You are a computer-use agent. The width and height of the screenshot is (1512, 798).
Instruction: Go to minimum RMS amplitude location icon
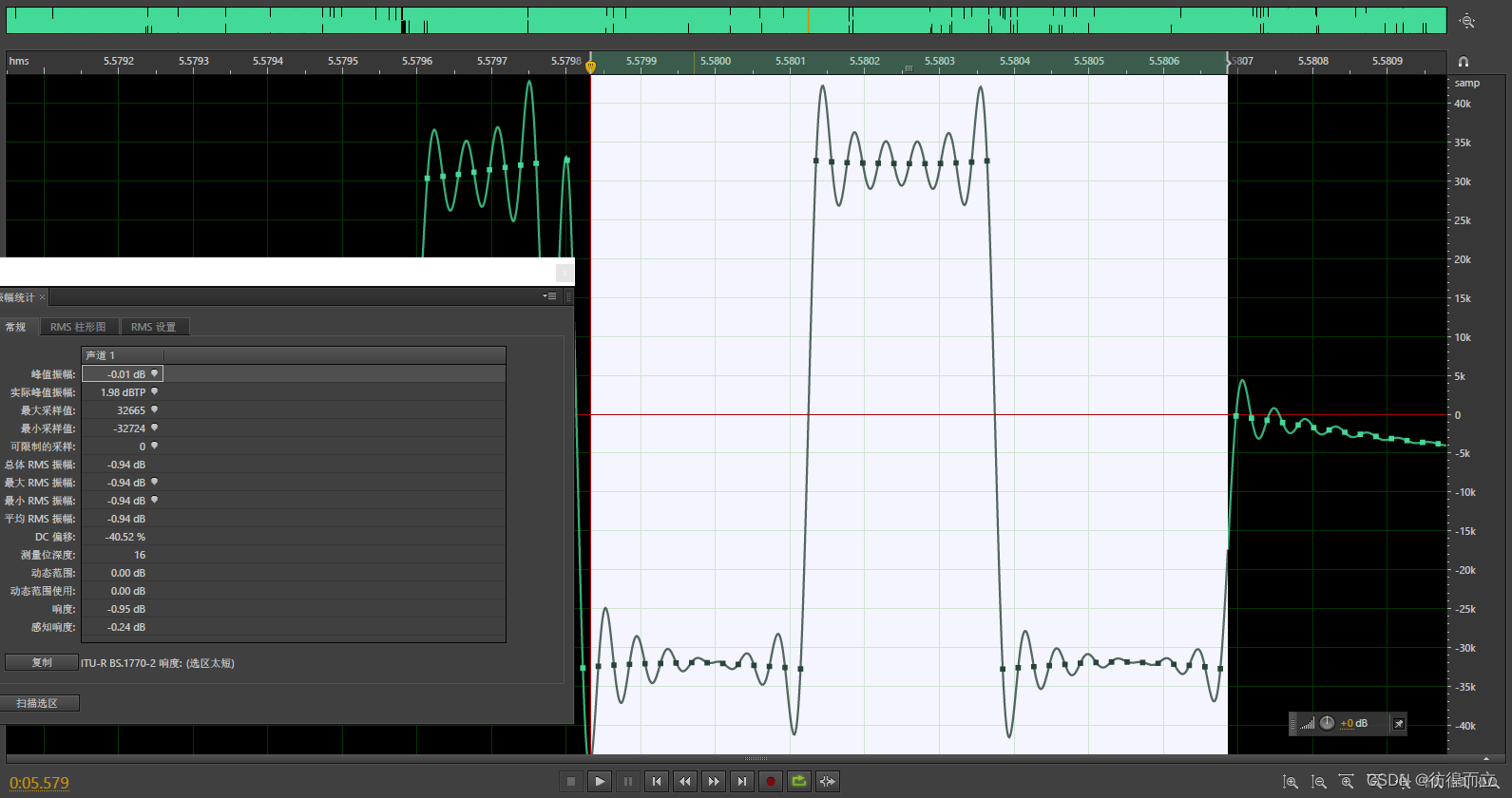point(154,500)
